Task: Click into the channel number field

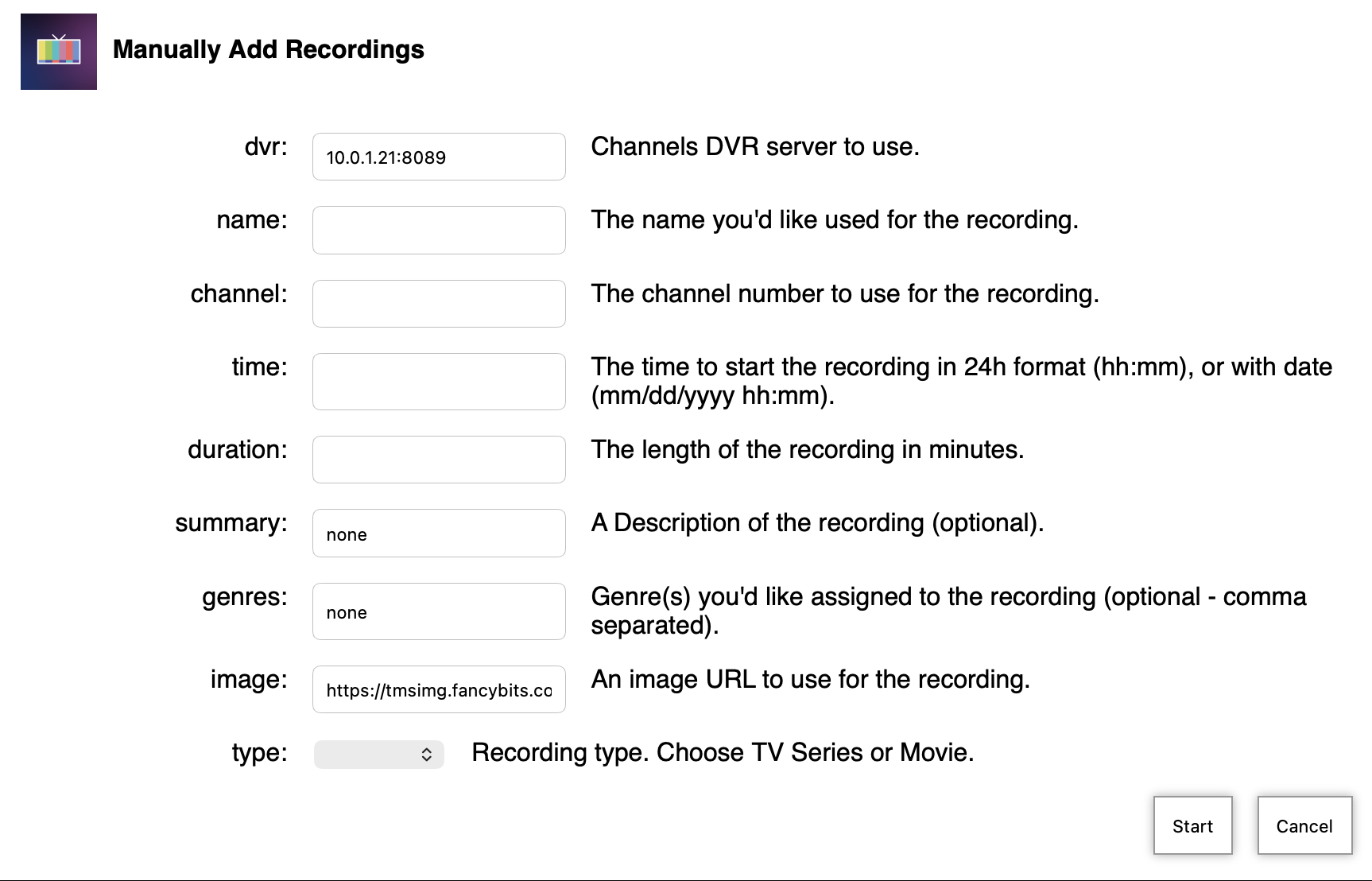Action: point(439,304)
